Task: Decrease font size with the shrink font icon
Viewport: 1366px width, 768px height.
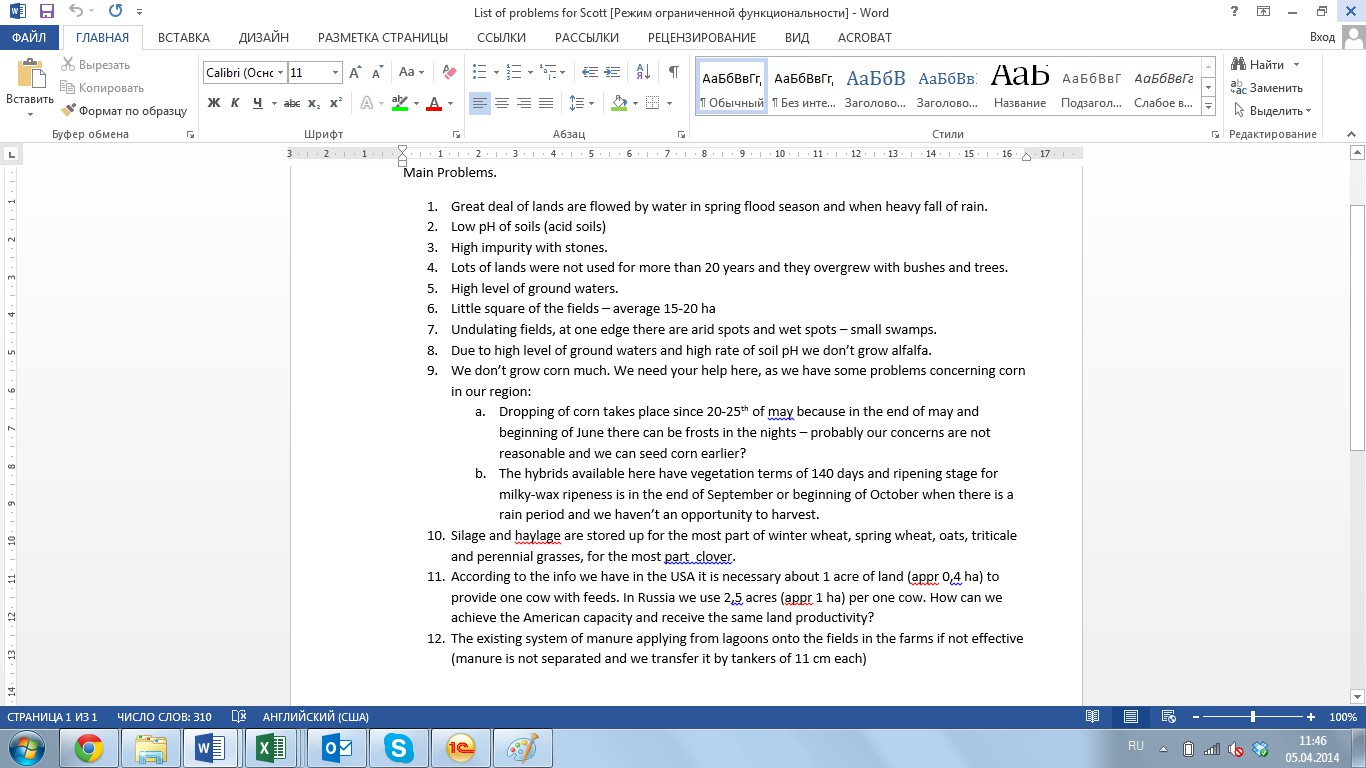Action: (377, 72)
